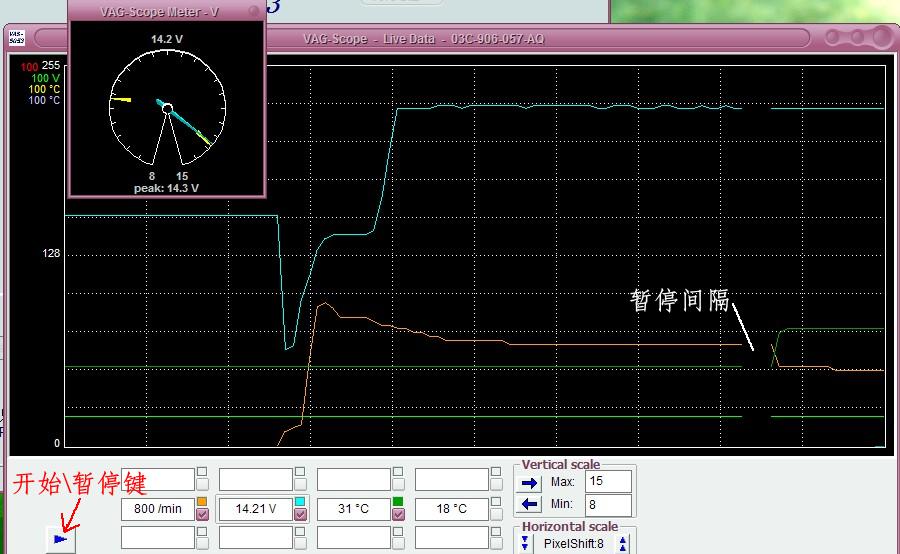The width and height of the screenshot is (900, 554).
Task: Enable checkbox of empty field below 800 /min
Action: (x=202, y=543)
